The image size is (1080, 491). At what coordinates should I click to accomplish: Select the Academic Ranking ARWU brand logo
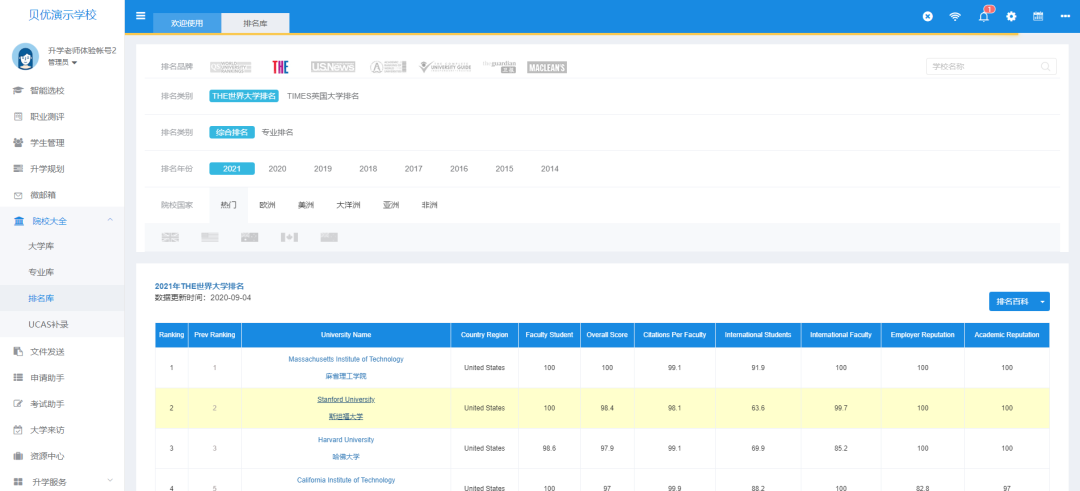click(389, 67)
